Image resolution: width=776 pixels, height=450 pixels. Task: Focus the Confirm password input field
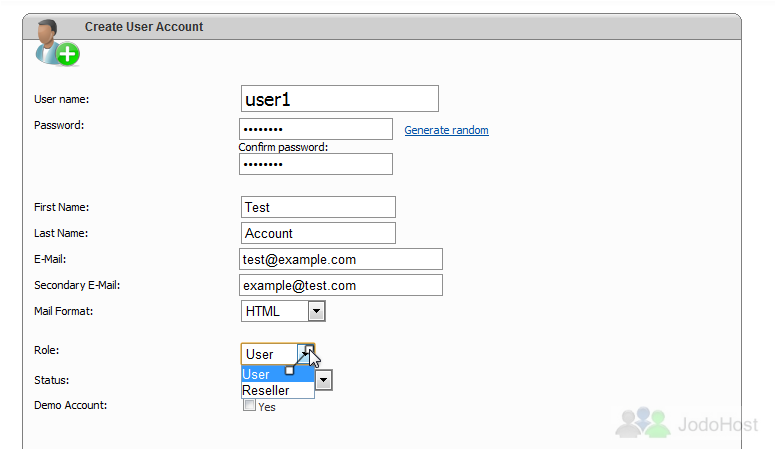click(316, 164)
